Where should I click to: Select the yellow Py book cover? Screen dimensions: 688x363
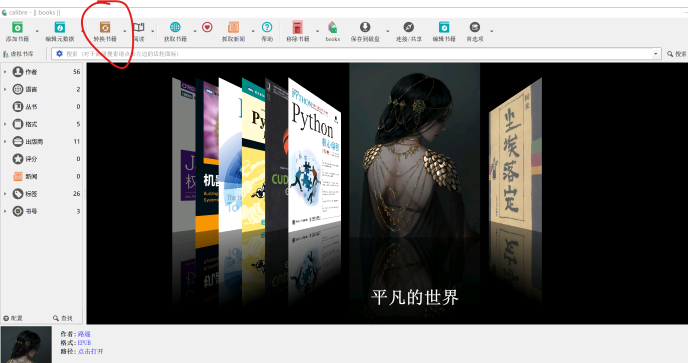pos(254,154)
